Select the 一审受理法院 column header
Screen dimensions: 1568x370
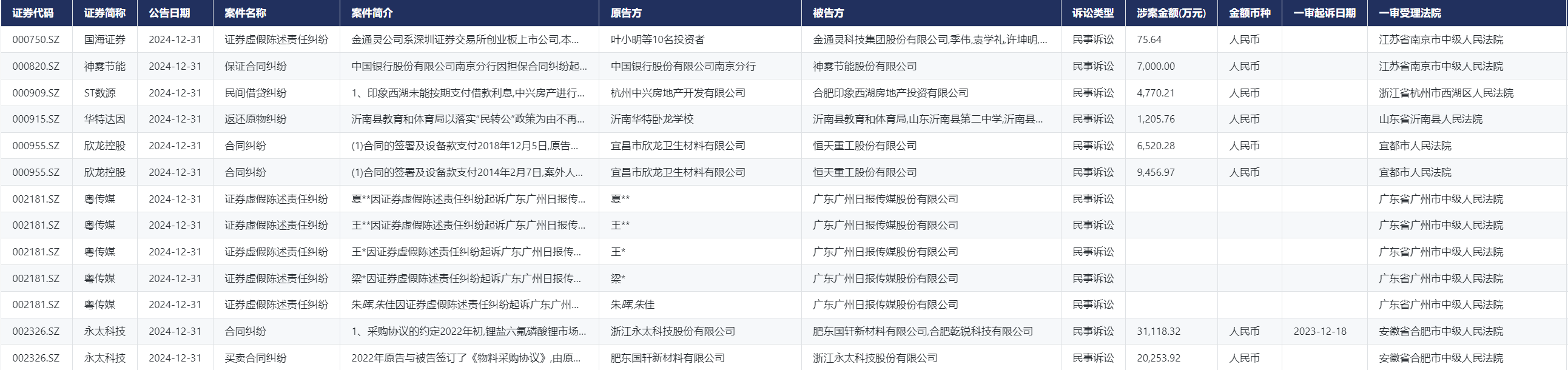1410,13
